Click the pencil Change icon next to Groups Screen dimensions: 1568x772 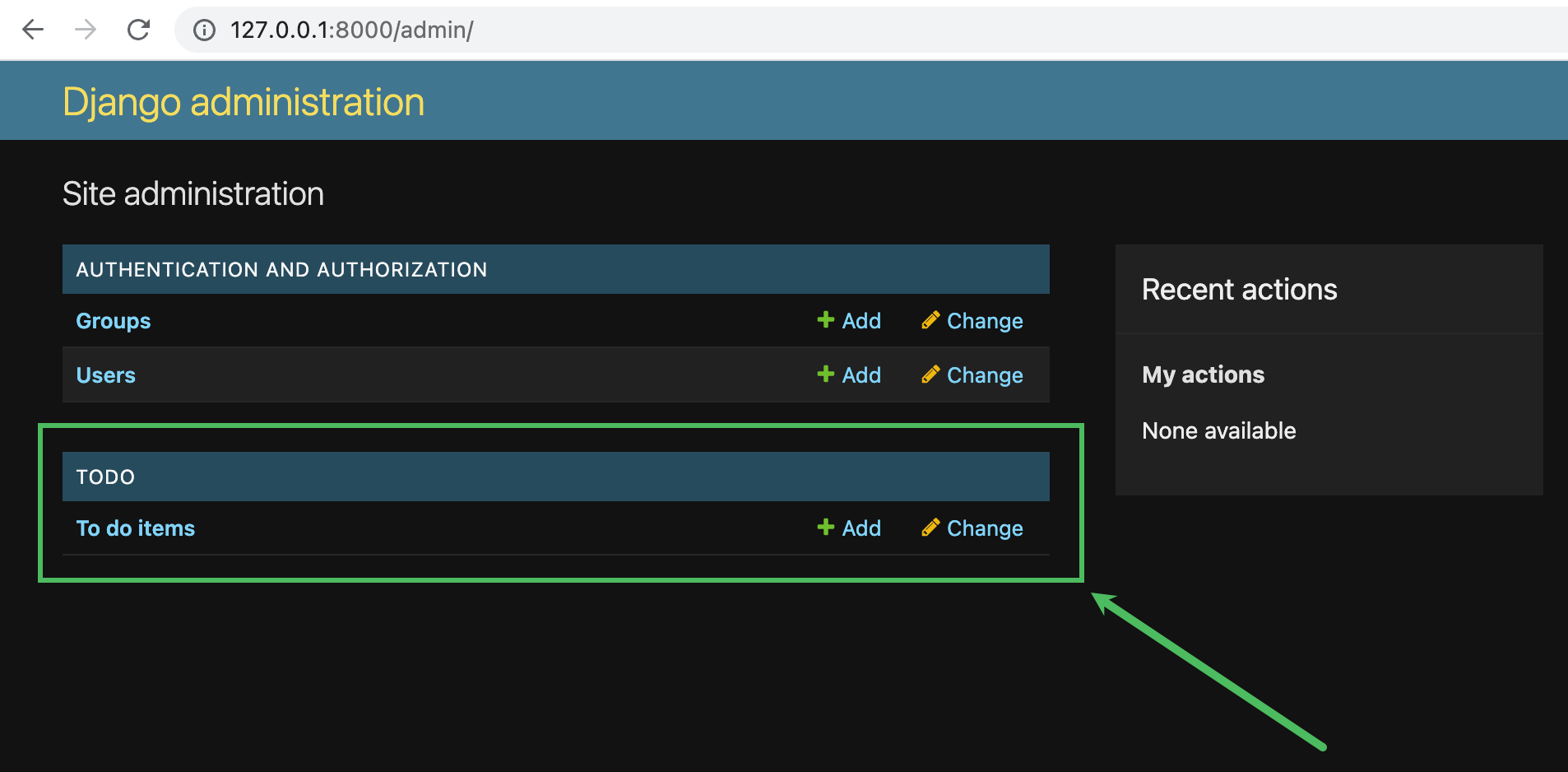click(930, 320)
